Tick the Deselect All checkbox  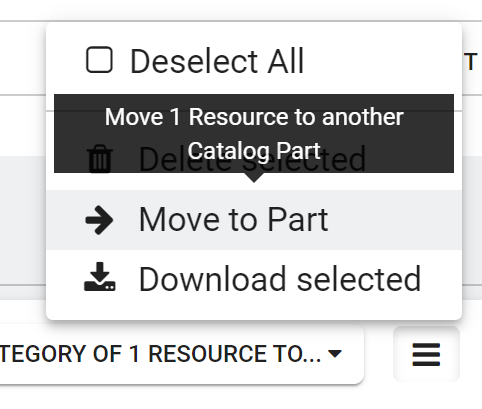(x=99, y=60)
